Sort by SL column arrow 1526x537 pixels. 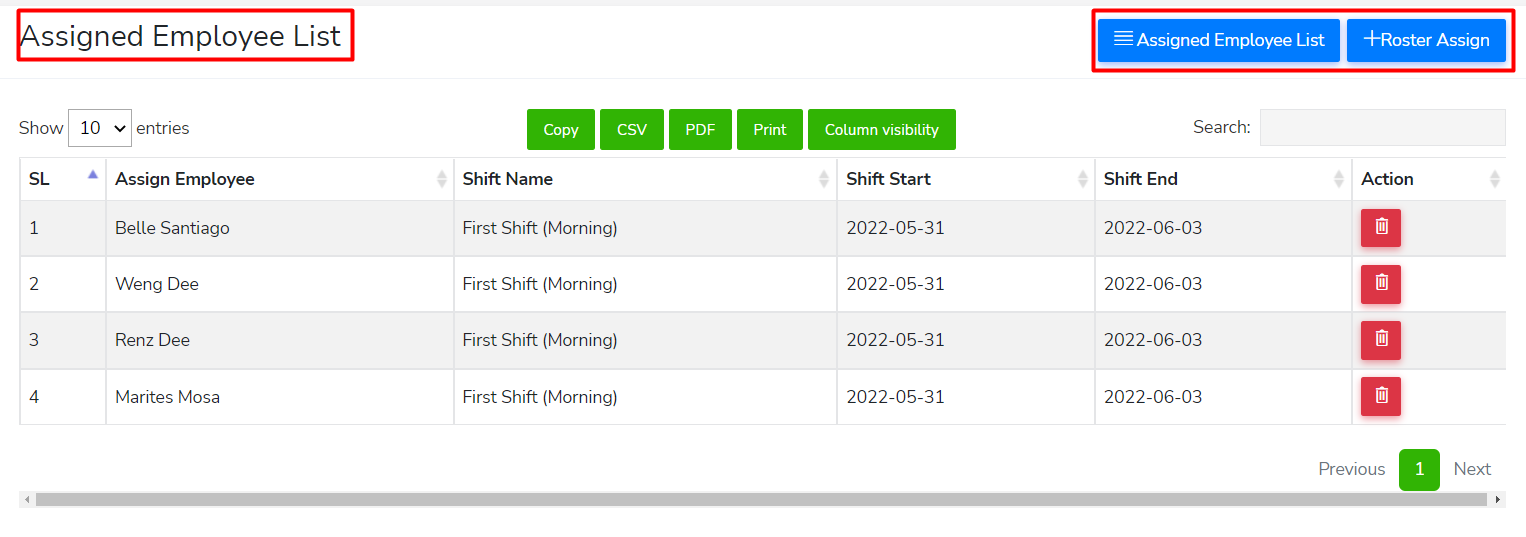pos(92,175)
